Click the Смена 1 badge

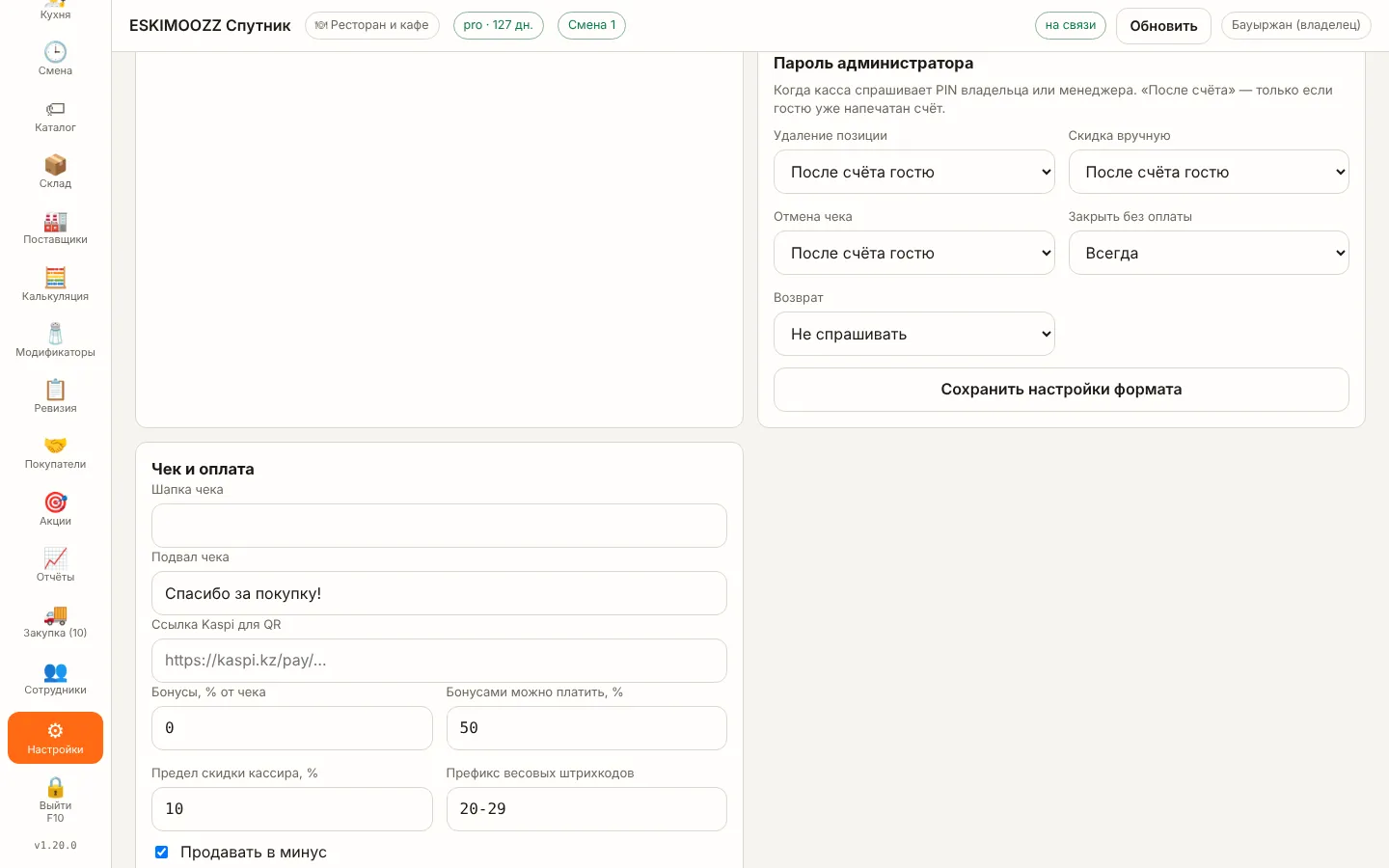coord(591,25)
